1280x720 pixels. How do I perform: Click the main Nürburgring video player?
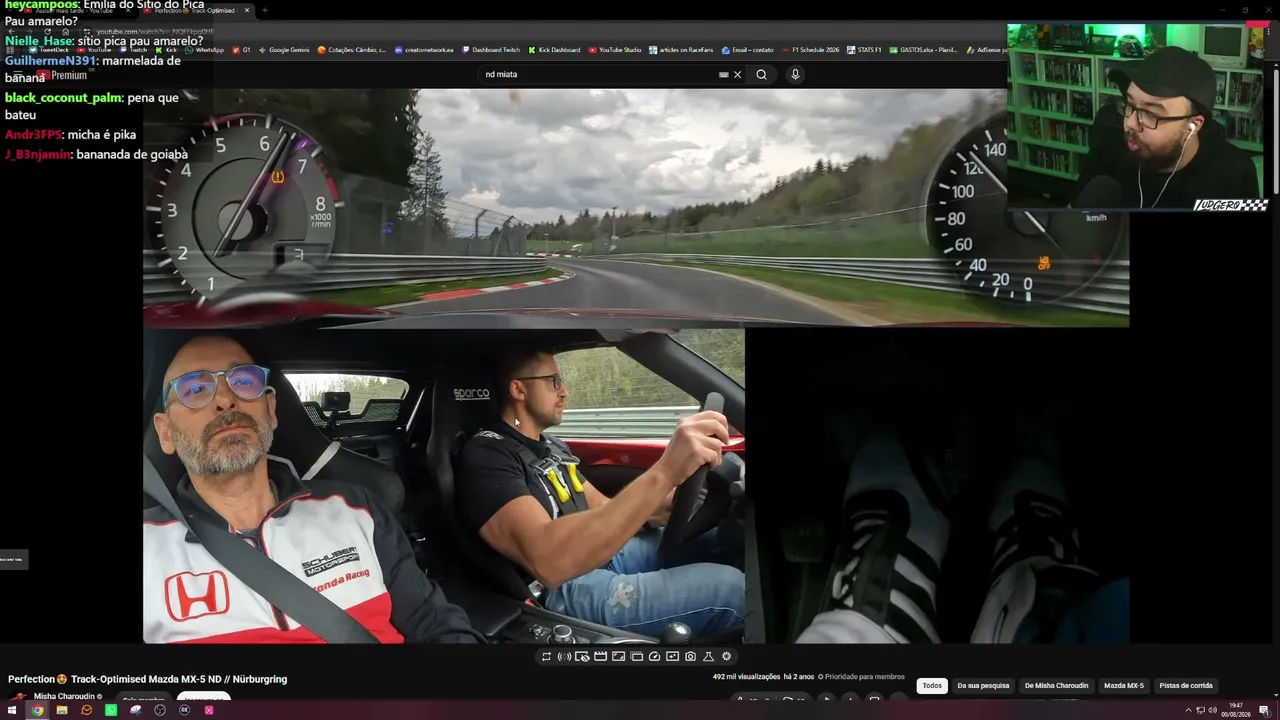coord(636,366)
